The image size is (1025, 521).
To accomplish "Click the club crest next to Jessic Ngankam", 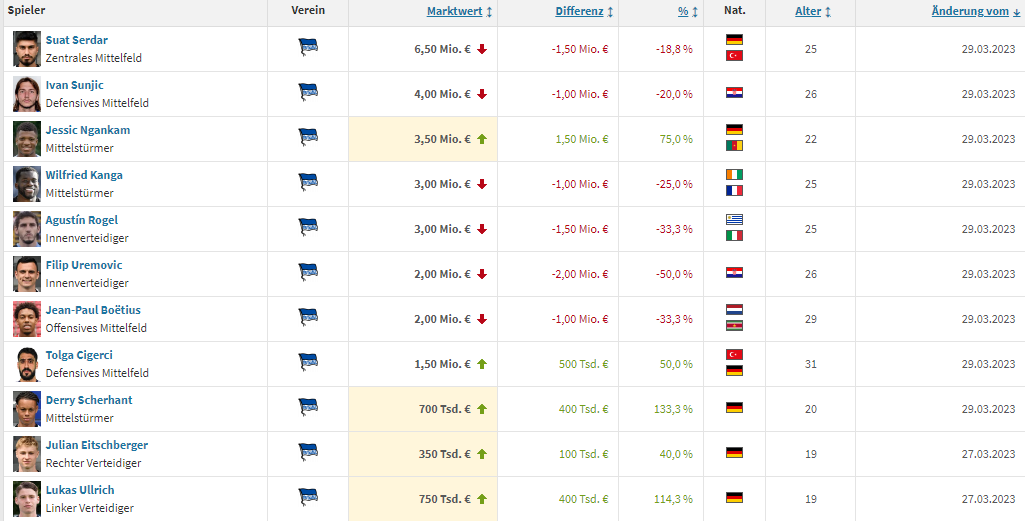I will [x=308, y=137].
